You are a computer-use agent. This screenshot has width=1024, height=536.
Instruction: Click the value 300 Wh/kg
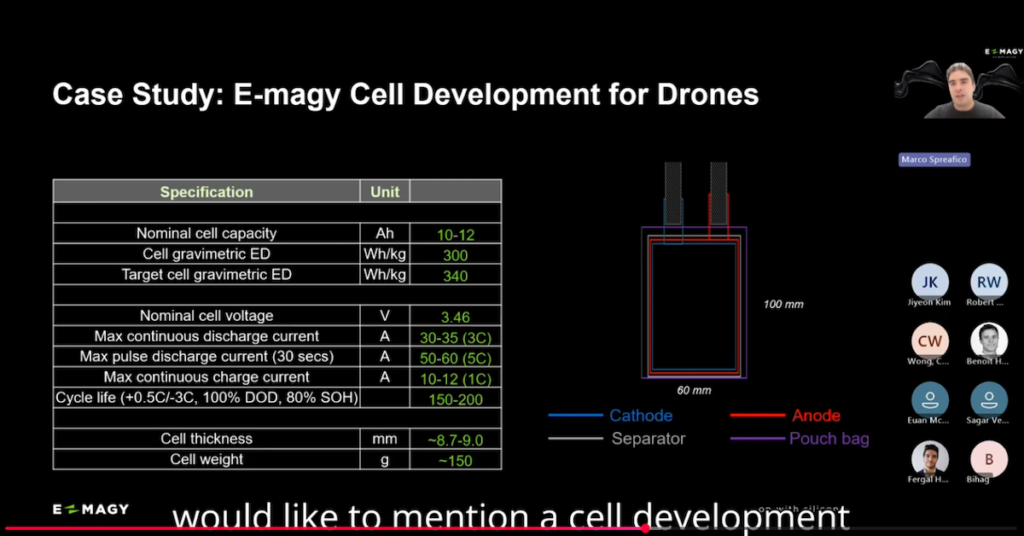click(455, 255)
